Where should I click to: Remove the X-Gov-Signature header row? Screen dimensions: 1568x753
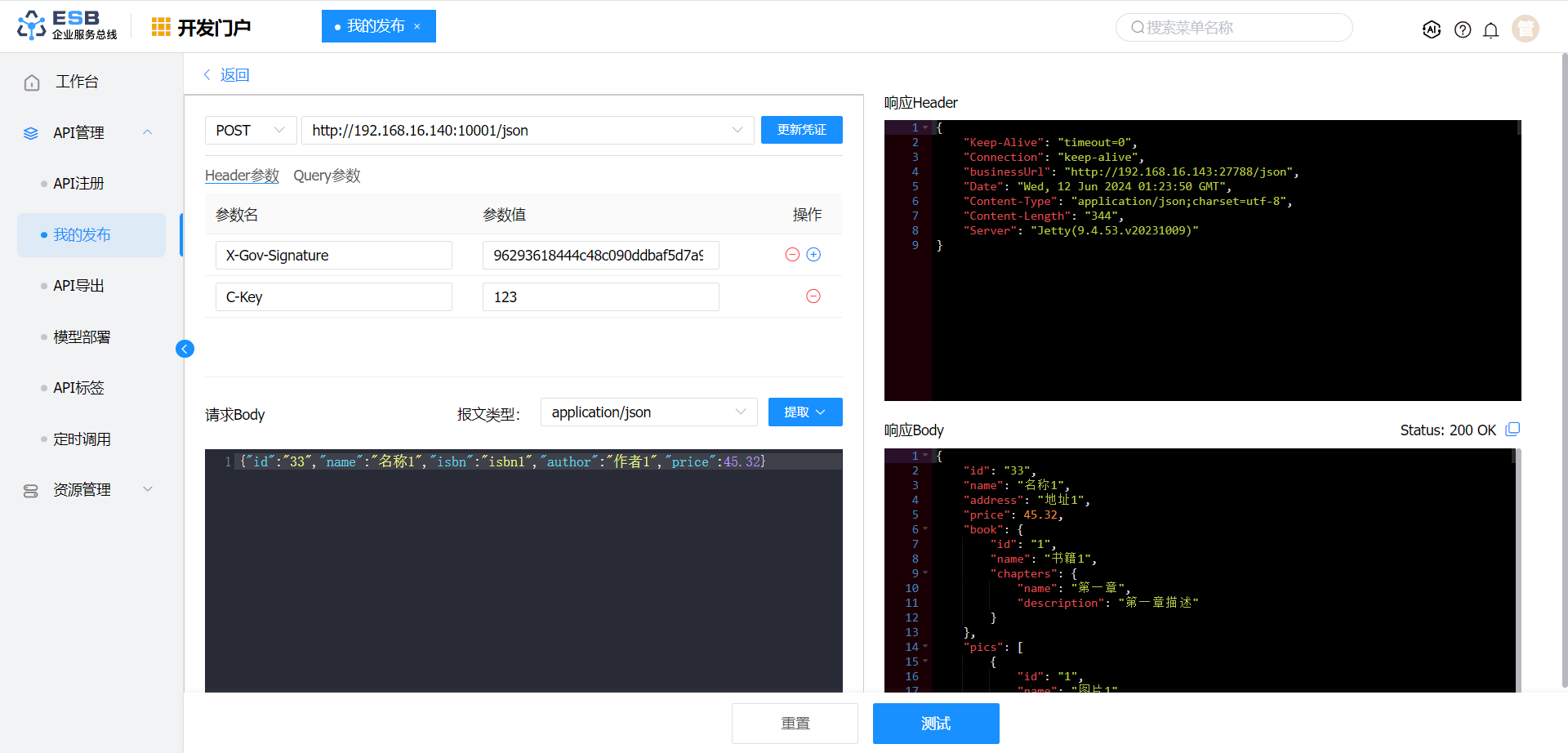coord(791,255)
